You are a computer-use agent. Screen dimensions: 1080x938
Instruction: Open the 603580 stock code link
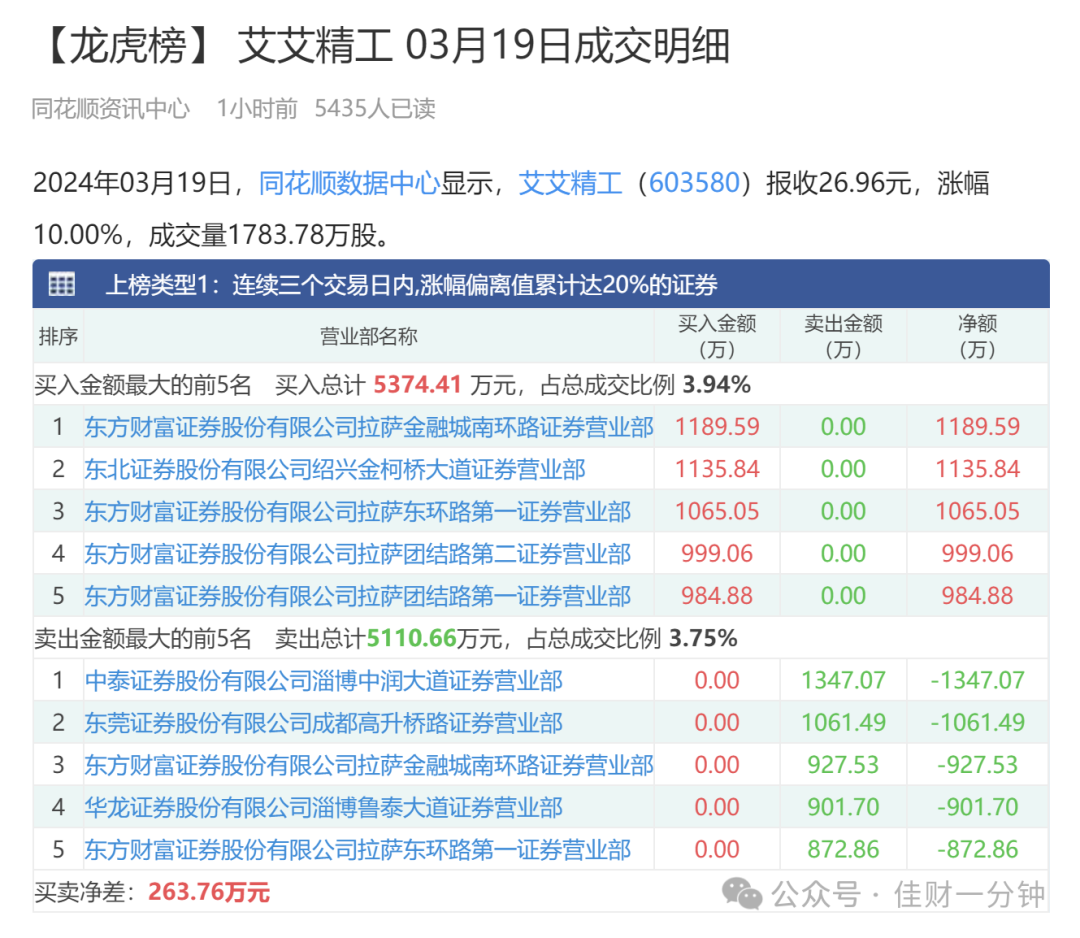[x=694, y=183]
